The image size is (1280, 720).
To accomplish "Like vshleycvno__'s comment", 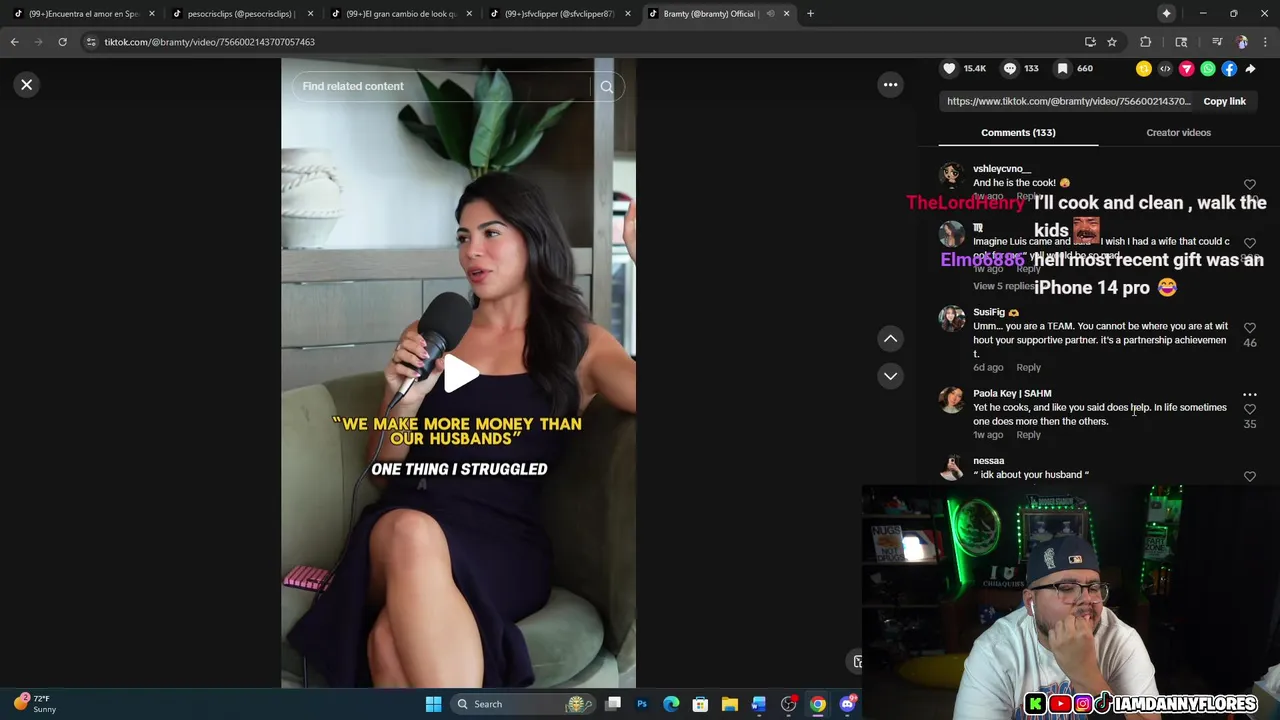I will (x=1250, y=185).
